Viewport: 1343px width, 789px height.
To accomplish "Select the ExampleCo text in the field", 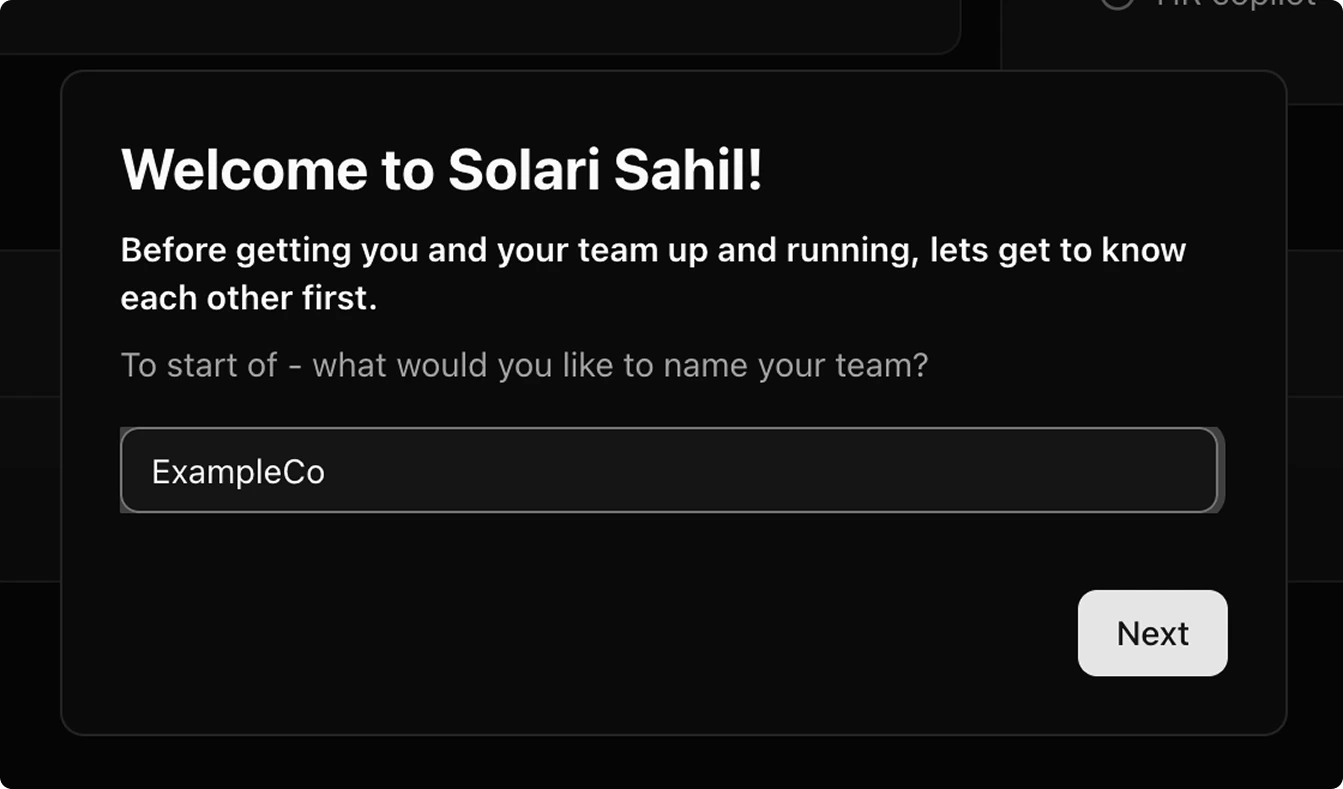I will click(238, 470).
